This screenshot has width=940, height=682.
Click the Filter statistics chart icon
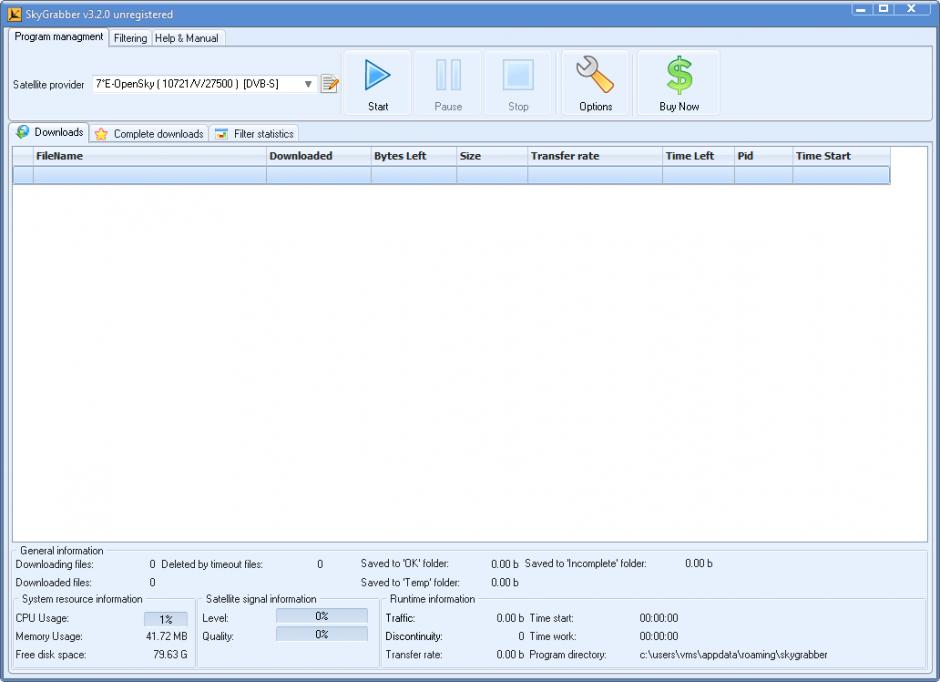pos(221,134)
